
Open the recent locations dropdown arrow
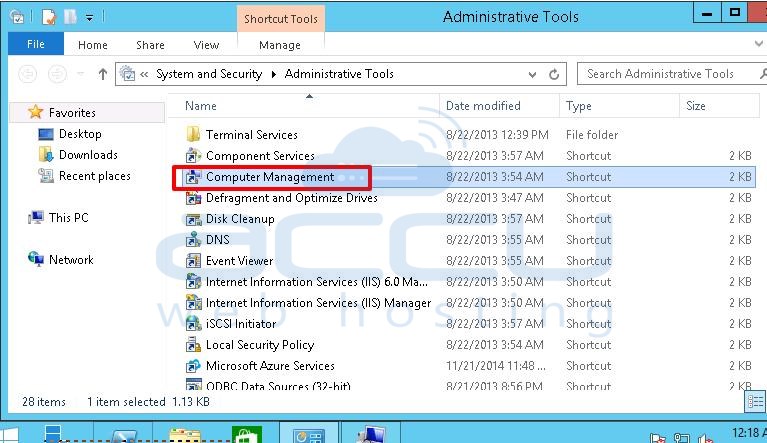pos(81,74)
